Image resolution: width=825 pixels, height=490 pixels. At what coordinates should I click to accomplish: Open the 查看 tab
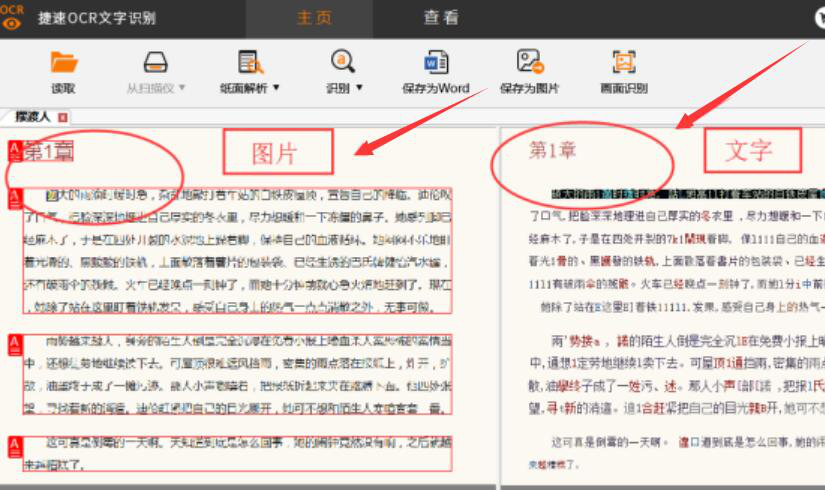(x=441, y=18)
